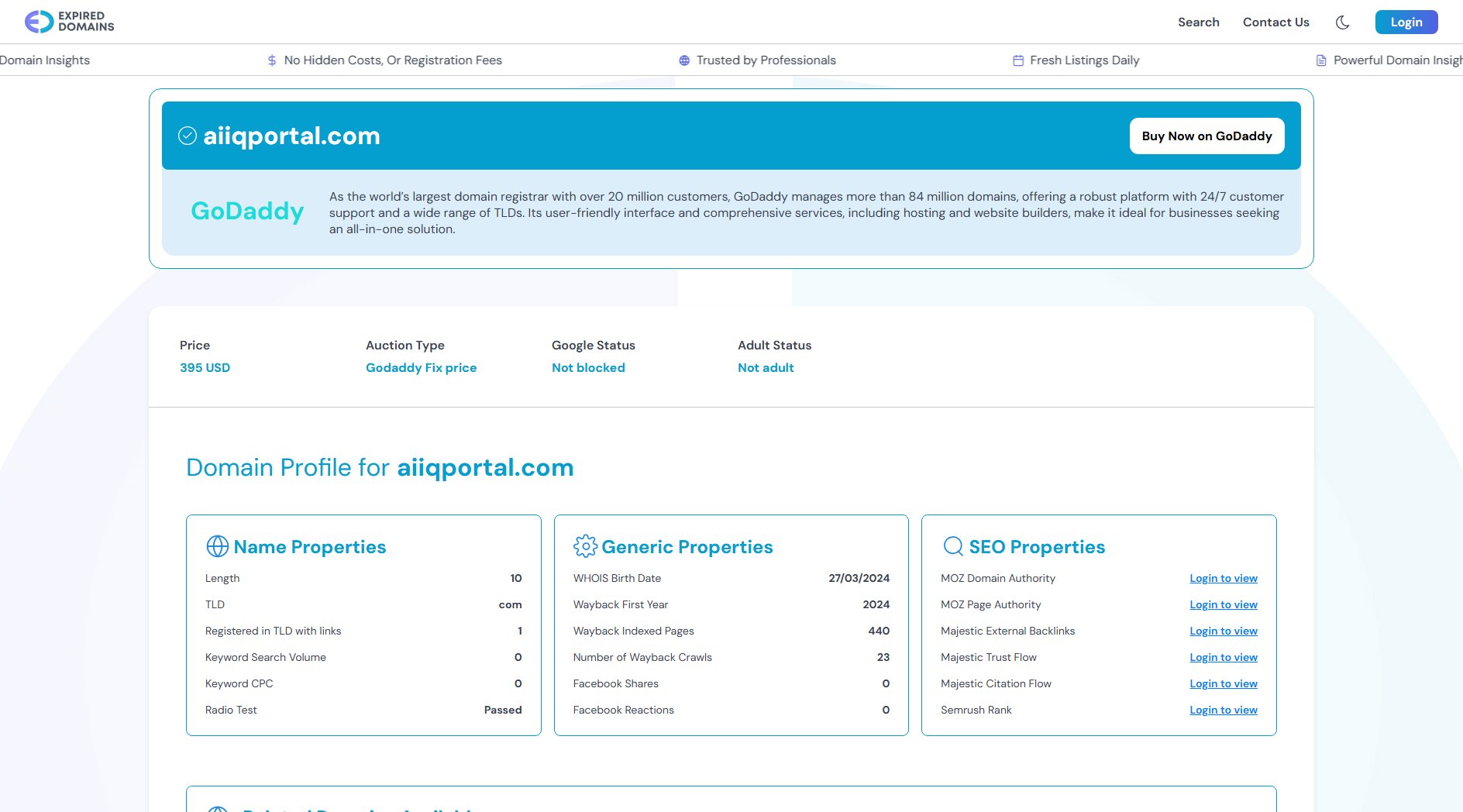Click Login to view for Majestic External Backlinks
The height and width of the screenshot is (812, 1463).
(x=1223, y=631)
